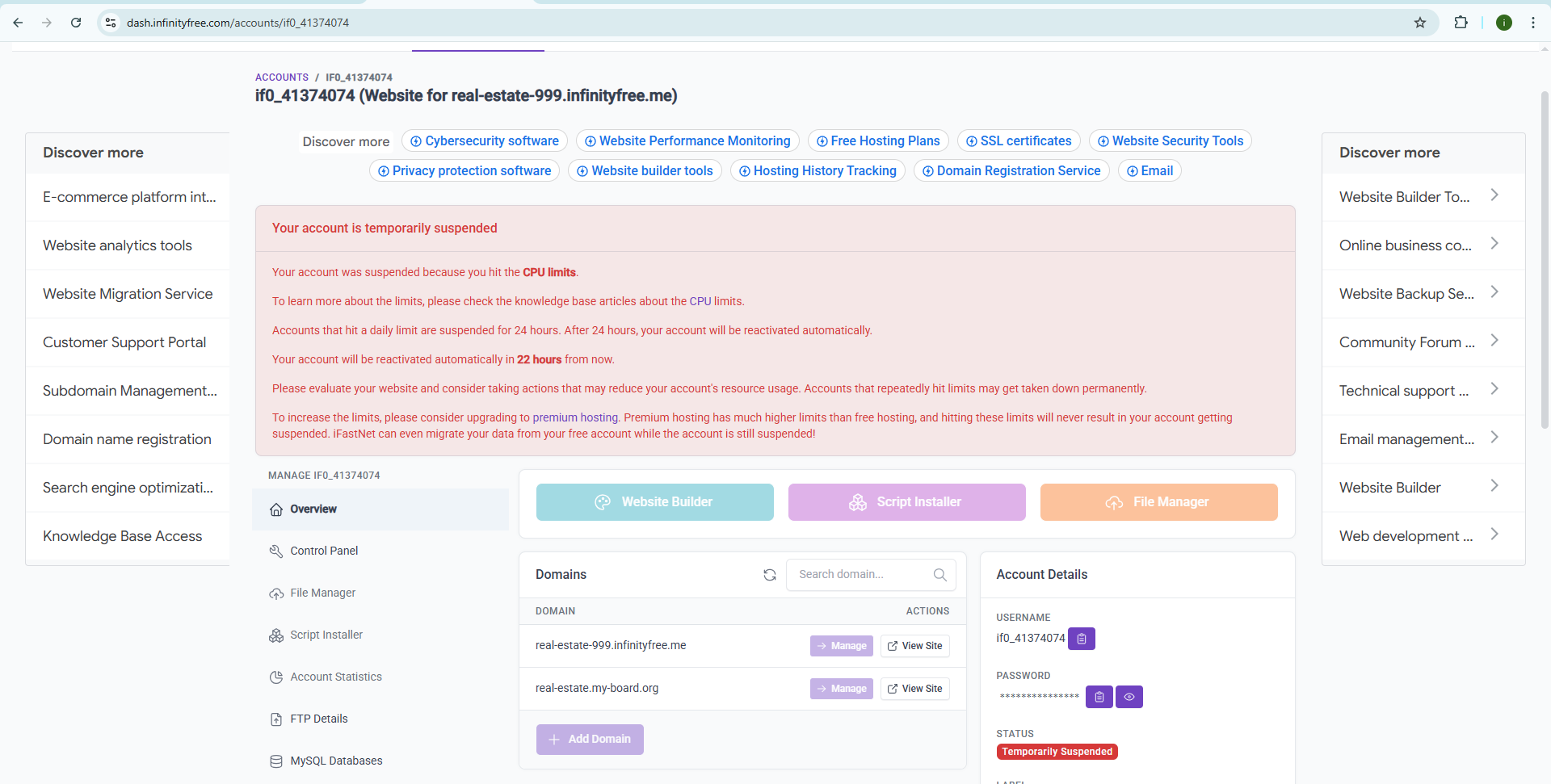1551x784 pixels.
Task: Follow the premium hosting link
Action: 574,417
